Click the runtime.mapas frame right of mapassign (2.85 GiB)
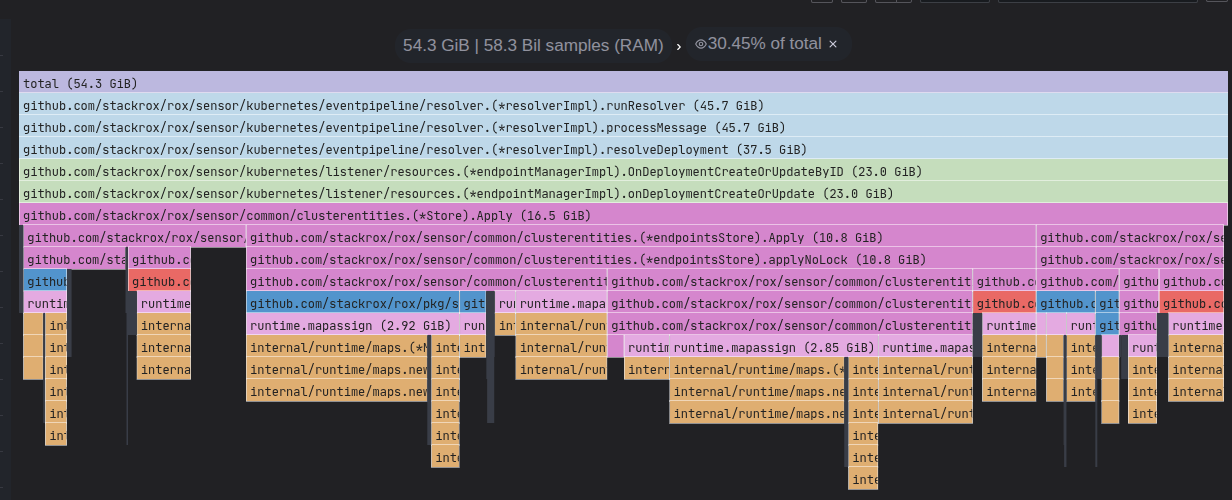The image size is (1232, 500). [x=926, y=347]
